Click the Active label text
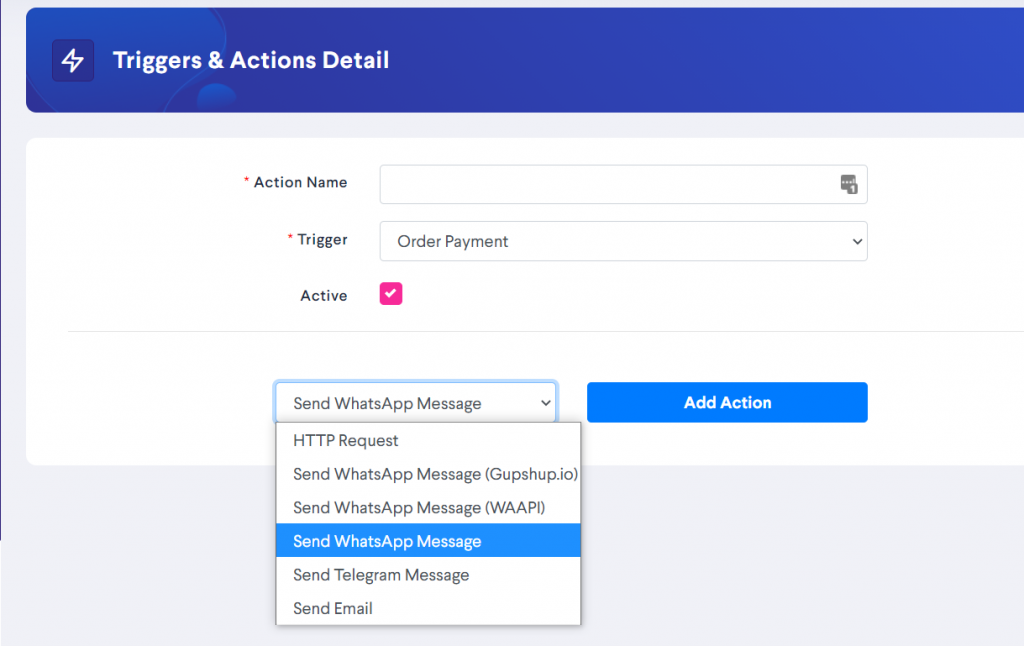Screen dimensions: 1024x646 click(x=323, y=296)
